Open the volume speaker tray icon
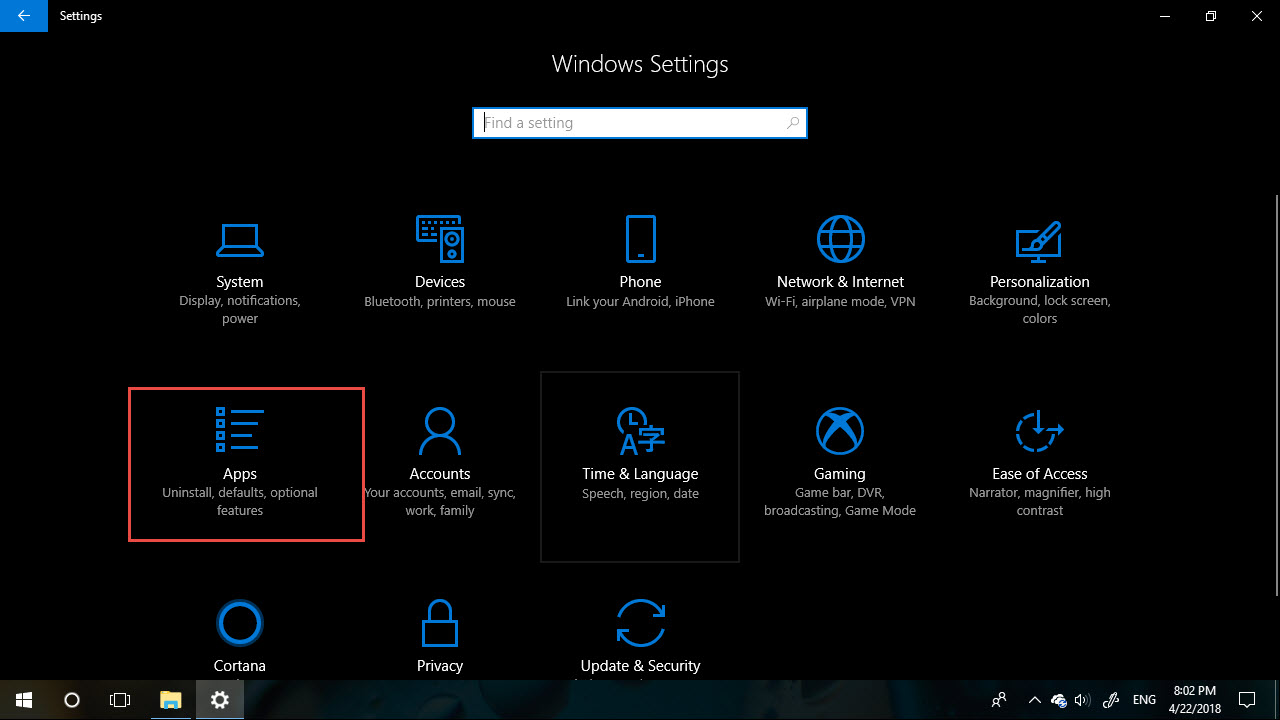Screen dimensions: 1280x720 pos(1084,700)
